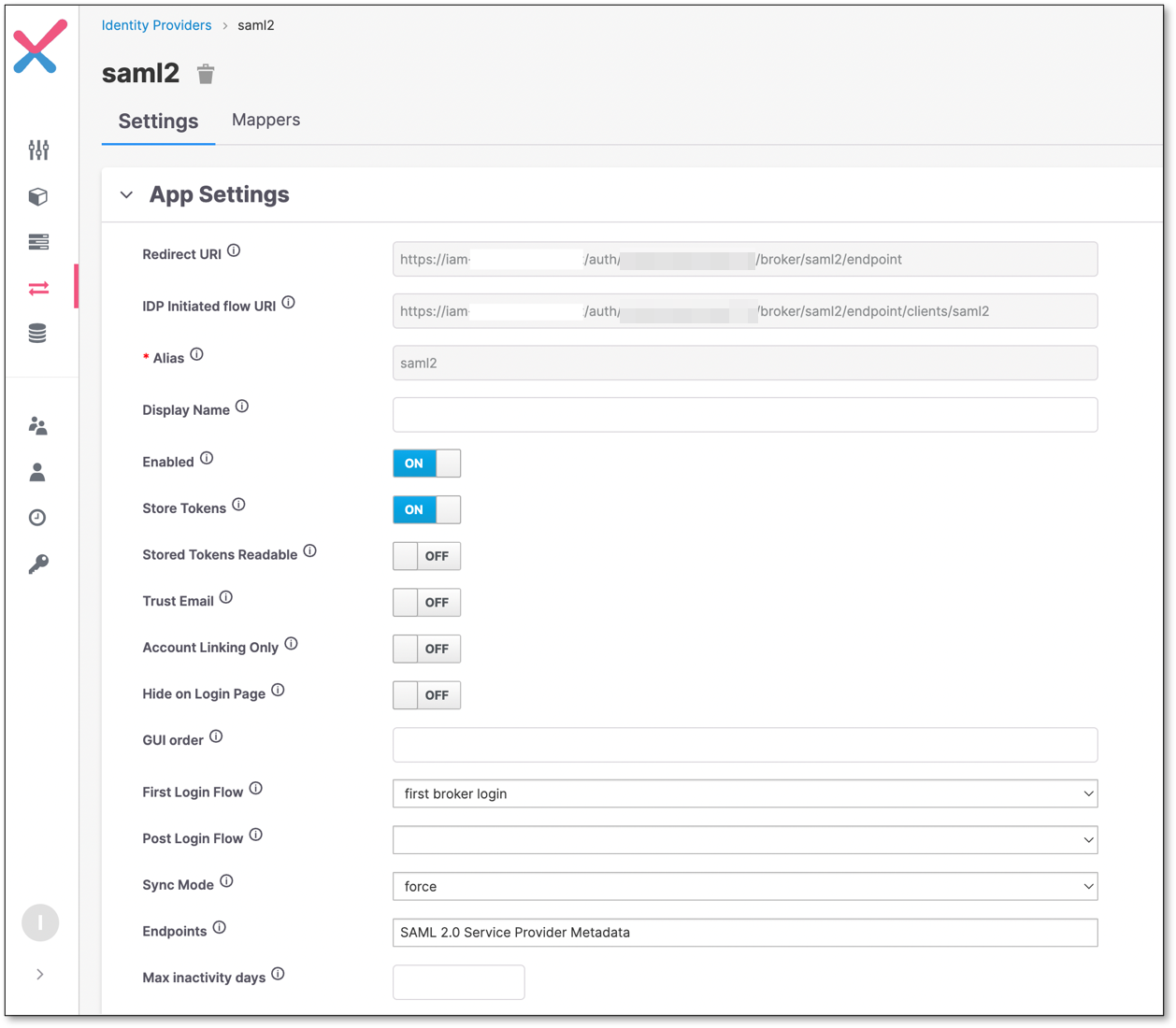The width and height of the screenshot is (1176, 1028).
Task: Open the cube icon in sidebar
Action: [38, 196]
